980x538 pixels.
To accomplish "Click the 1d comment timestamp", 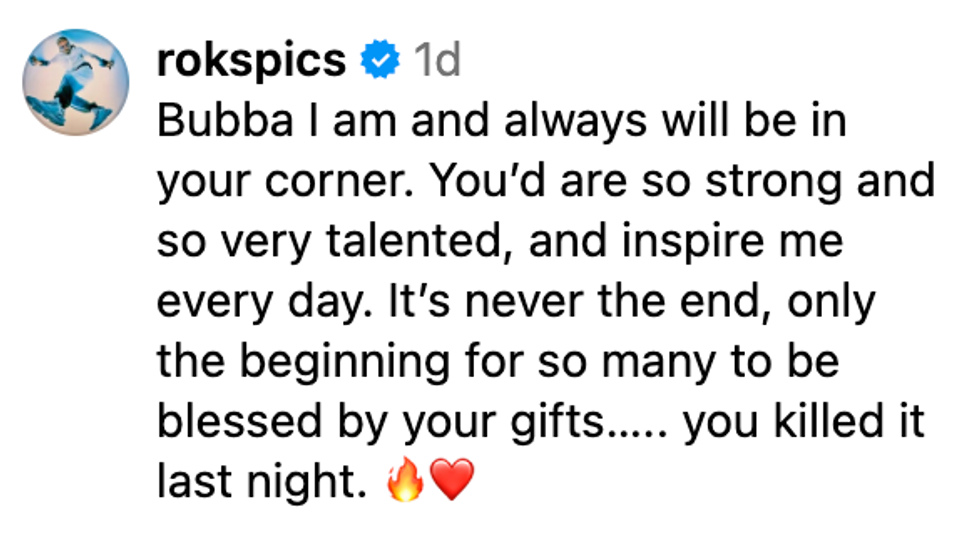I will 437,61.
